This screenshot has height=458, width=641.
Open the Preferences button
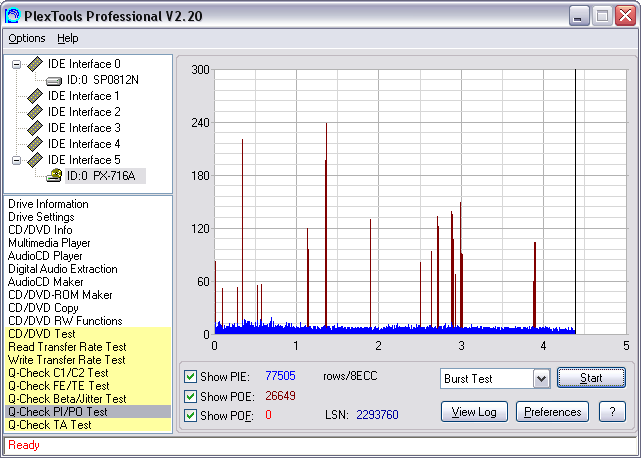click(x=552, y=412)
